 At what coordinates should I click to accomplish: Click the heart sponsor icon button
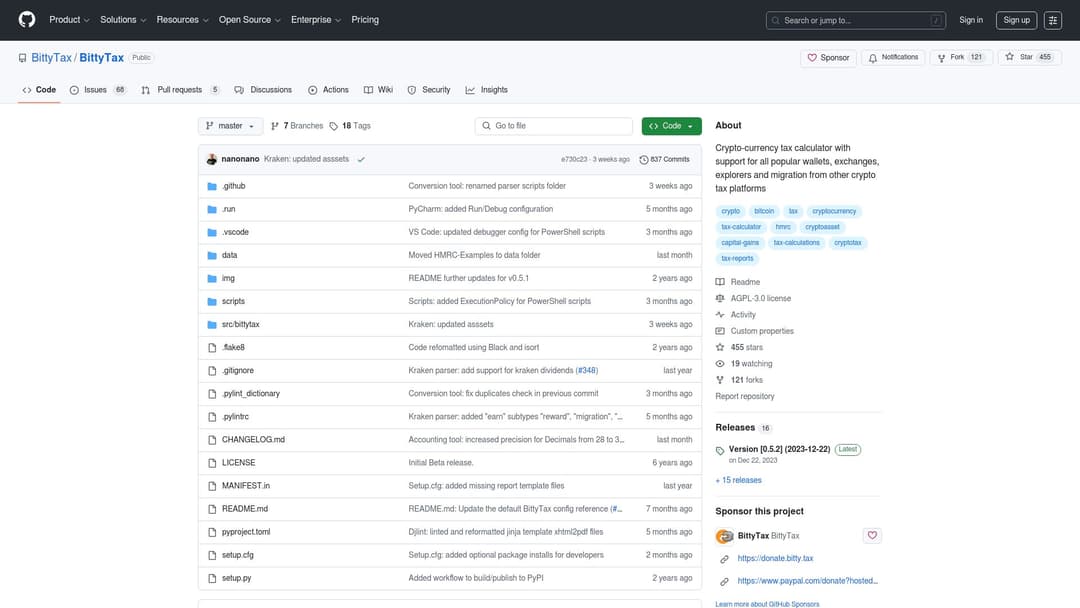pos(872,535)
